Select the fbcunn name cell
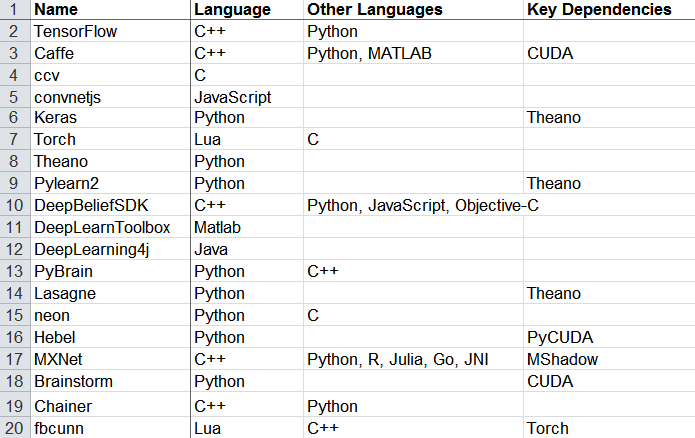Viewport: 695px width, 438px height. (110, 428)
